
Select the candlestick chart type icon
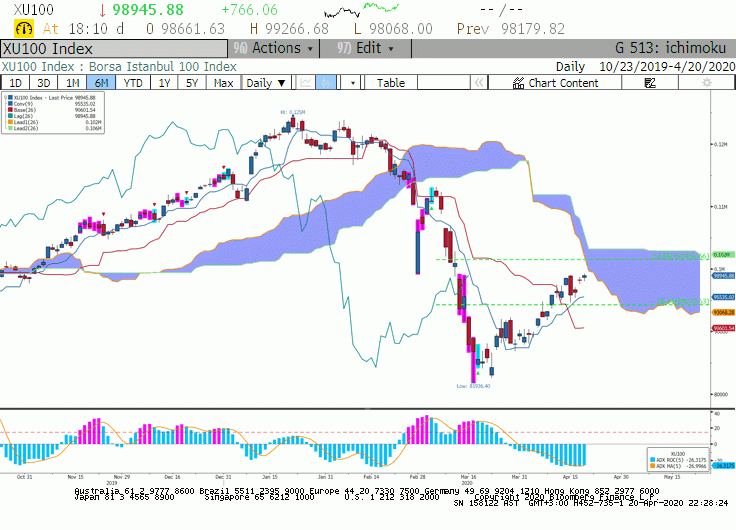326,83
